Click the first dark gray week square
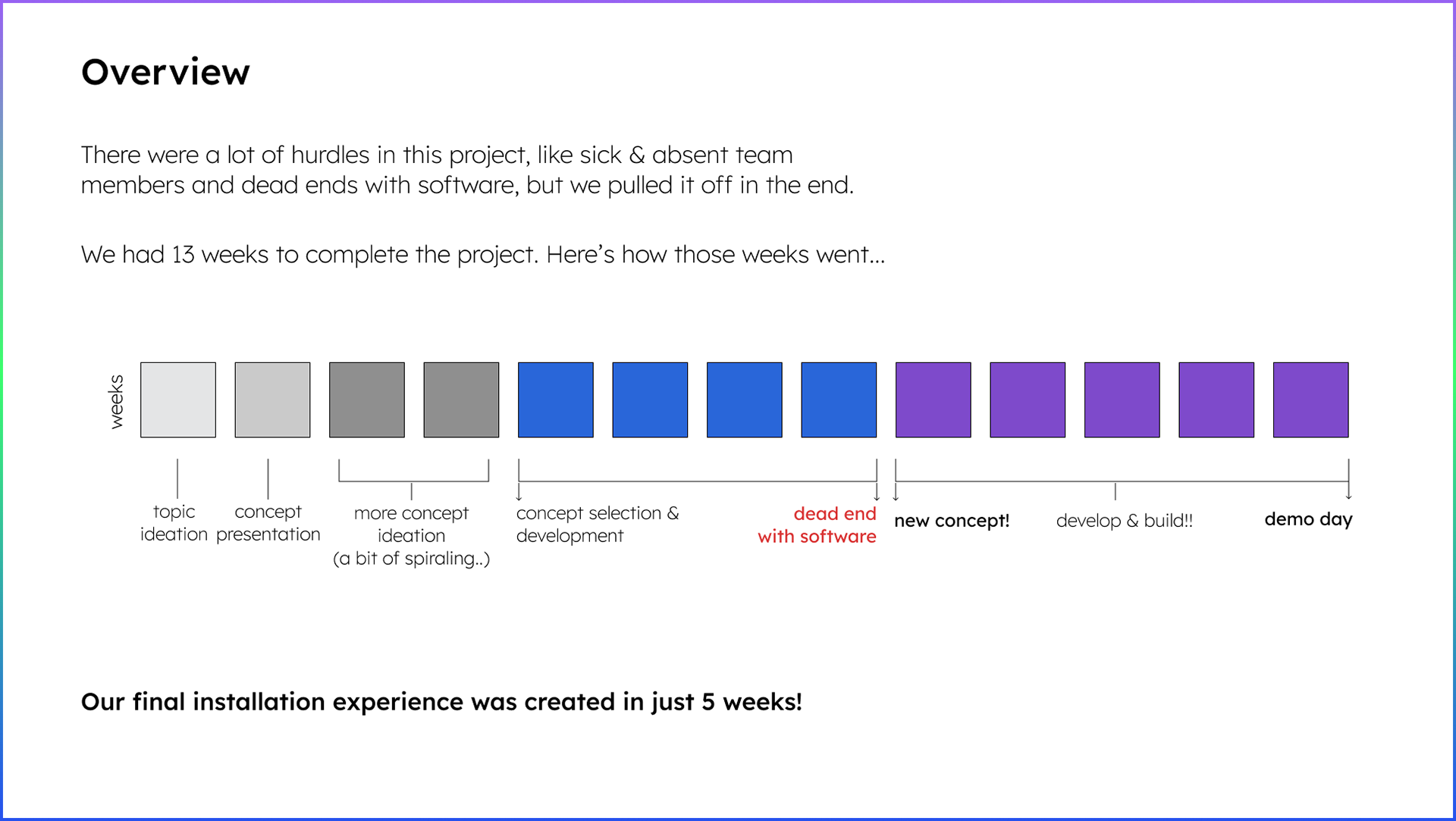The image size is (1456, 821). 367,400
